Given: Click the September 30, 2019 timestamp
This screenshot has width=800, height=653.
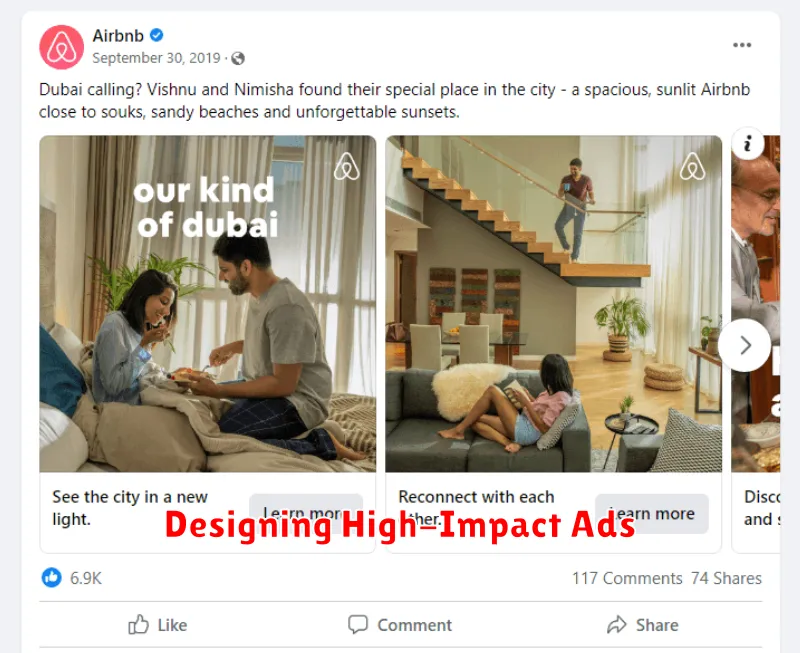Looking at the screenshot, I should click(156, 58).
